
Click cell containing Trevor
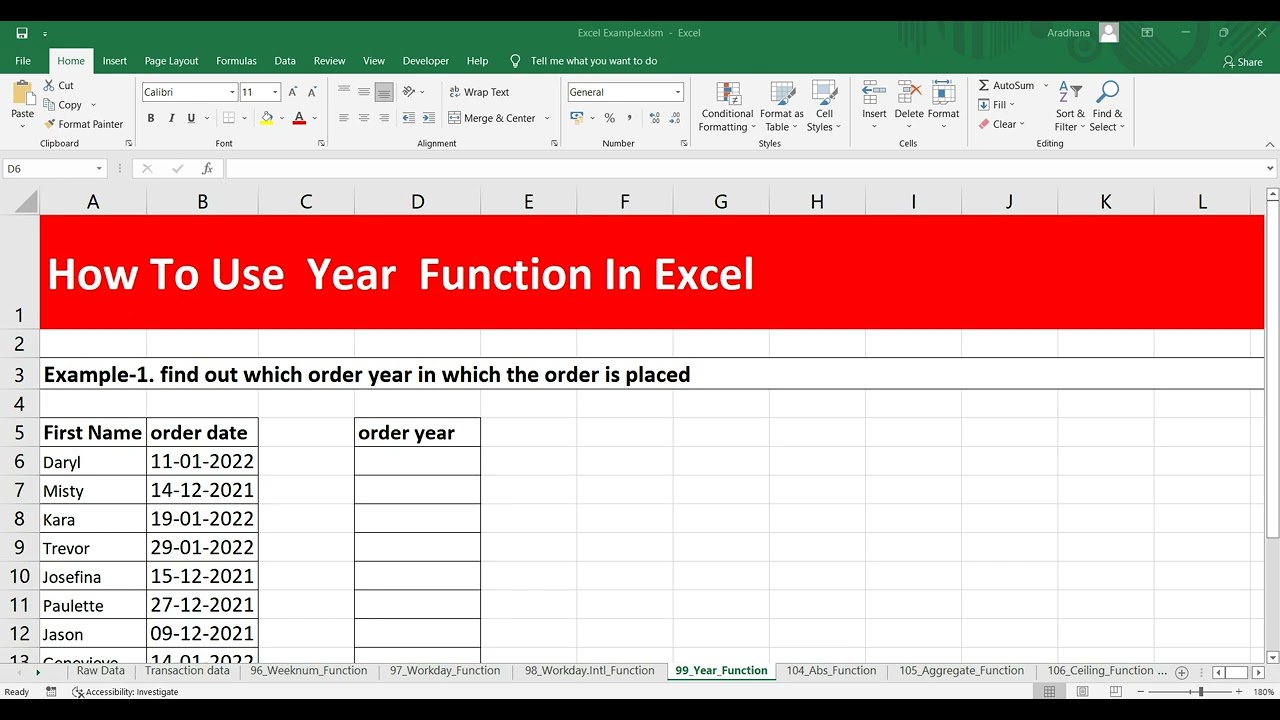[93, 548]
